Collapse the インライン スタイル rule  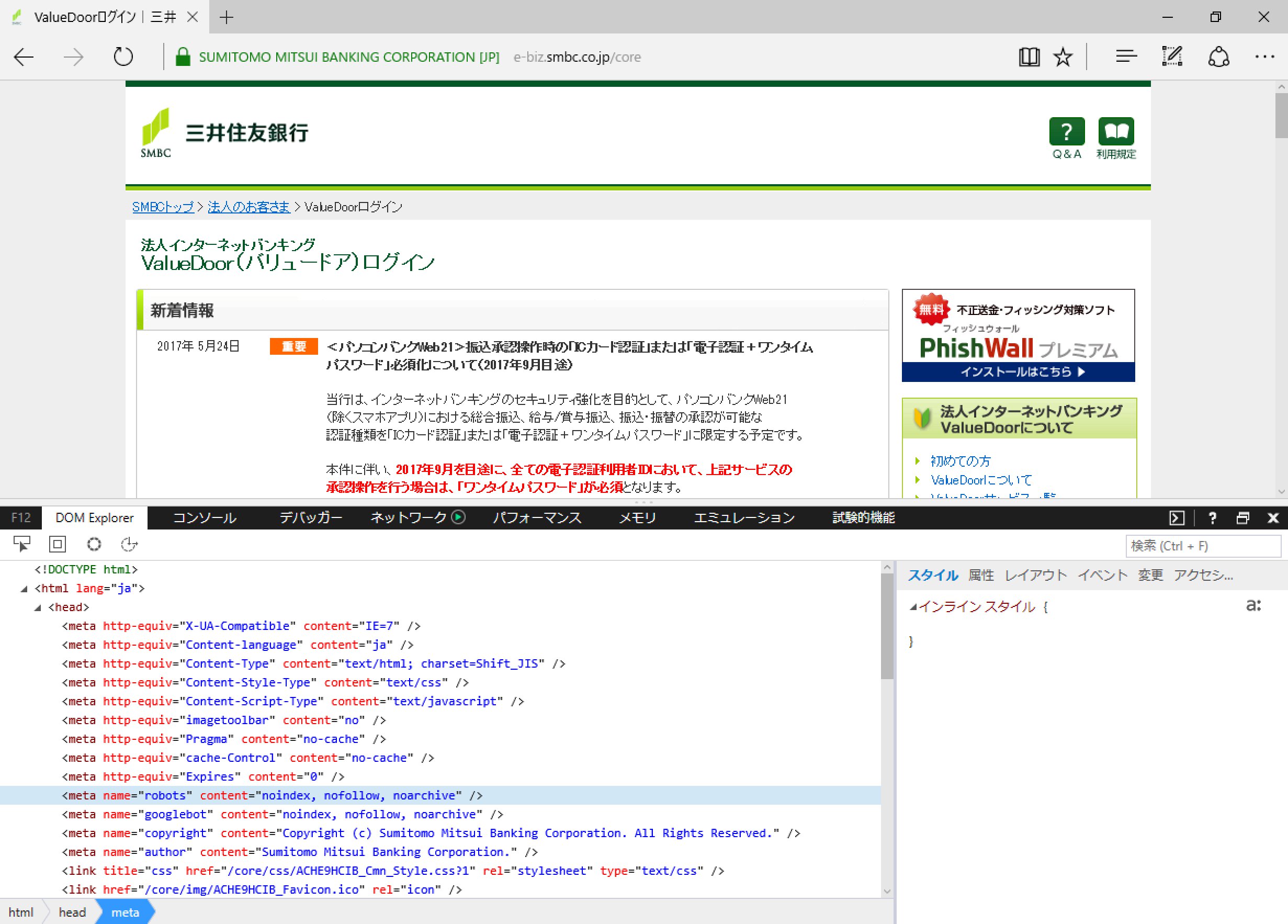912,607
